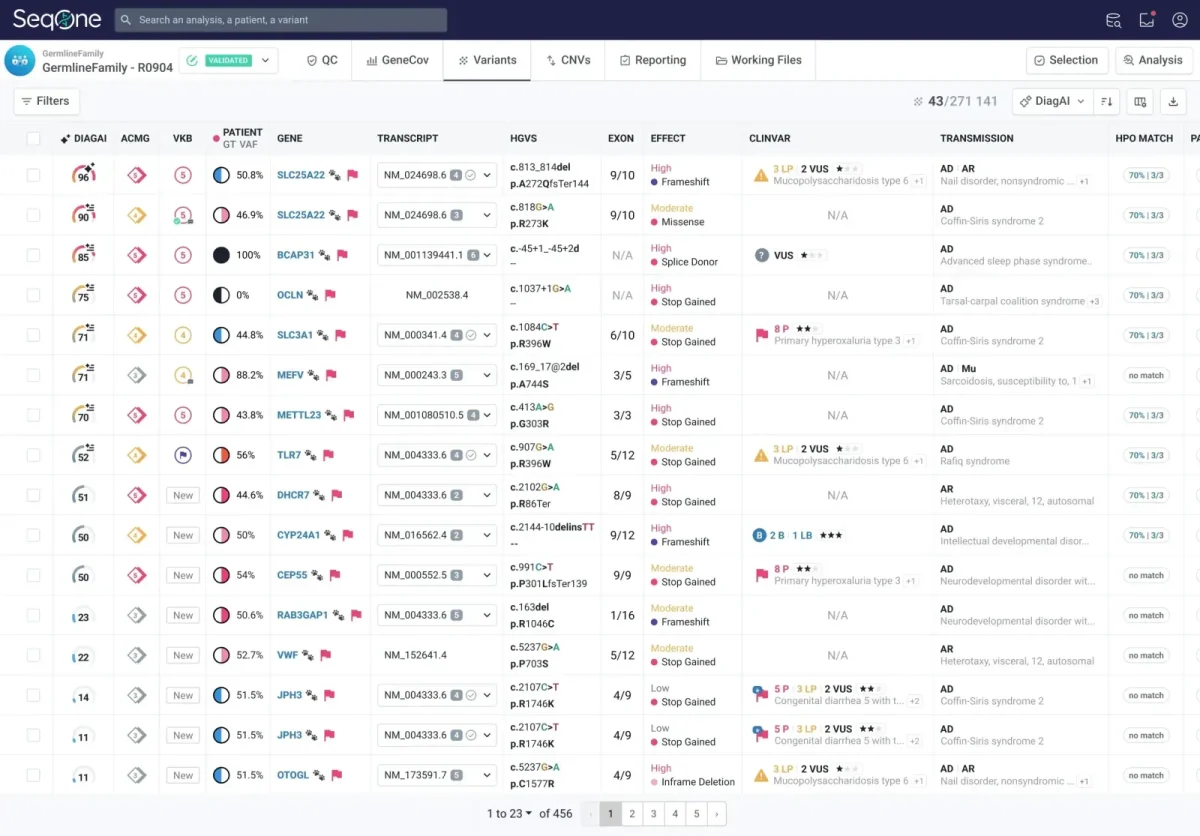
Task: Click the sort order icon beside DiagAI
Action: 1106,101
